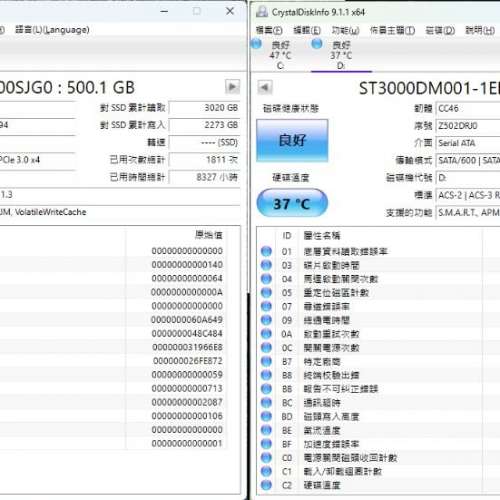Image resolution: width=500 pixels, height=500 pixels.
Task: Click the total host reads value 3020 GB
Action: coord(204,108)
